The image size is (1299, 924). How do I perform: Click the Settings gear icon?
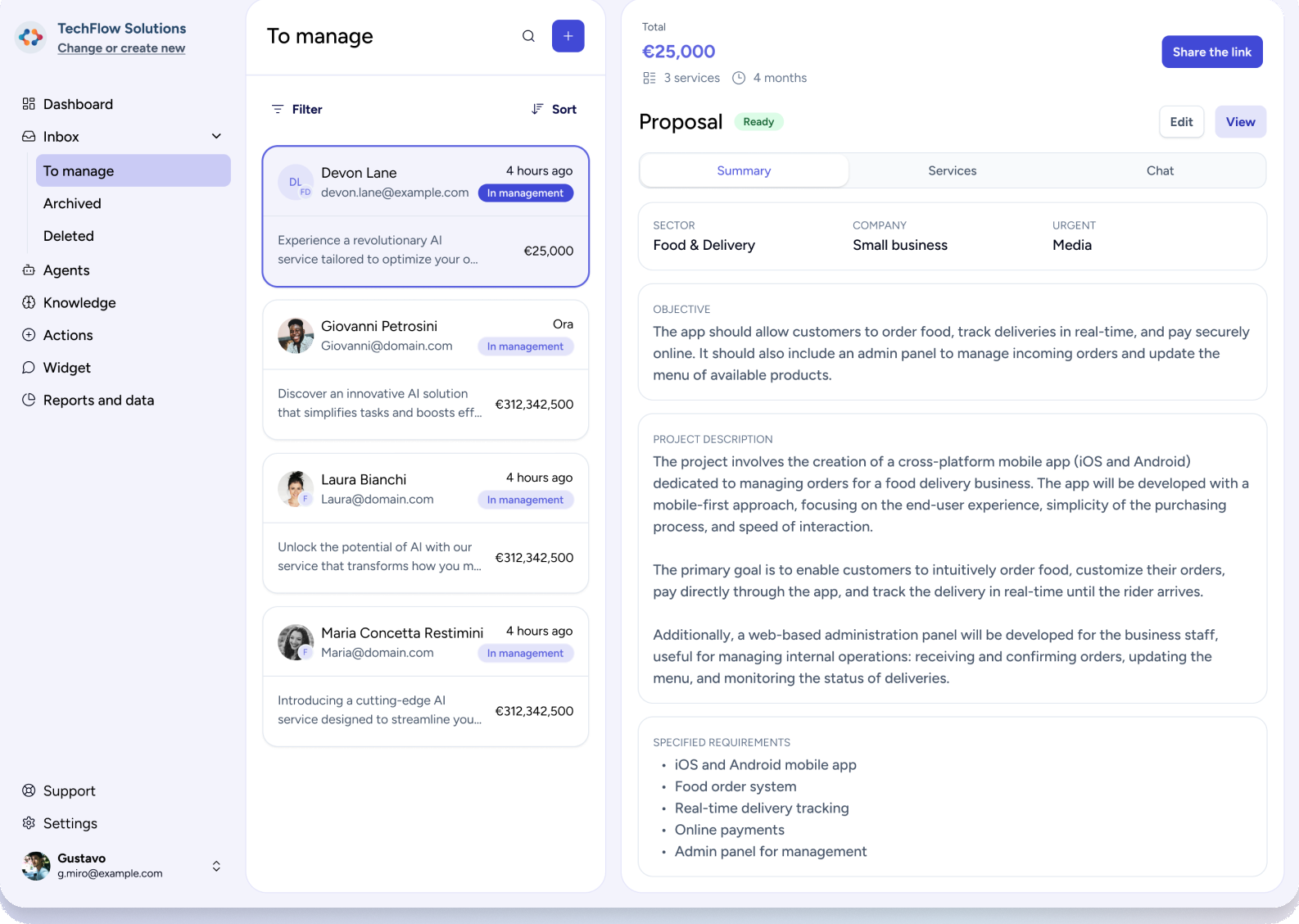[29, 823]
